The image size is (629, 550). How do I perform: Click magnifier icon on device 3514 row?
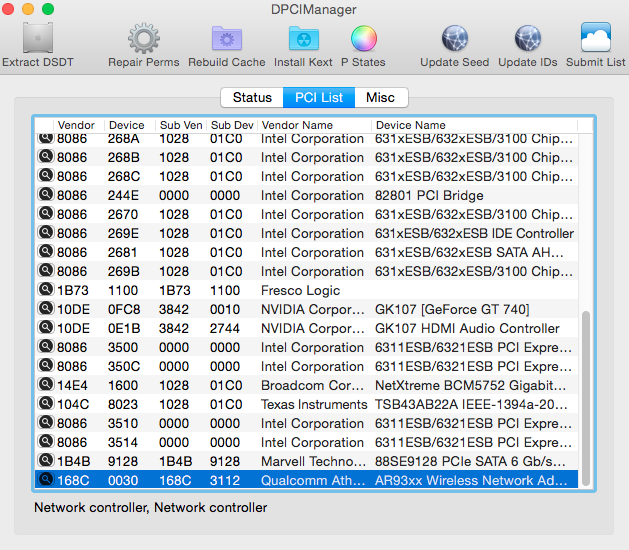[x=46, y=441]
